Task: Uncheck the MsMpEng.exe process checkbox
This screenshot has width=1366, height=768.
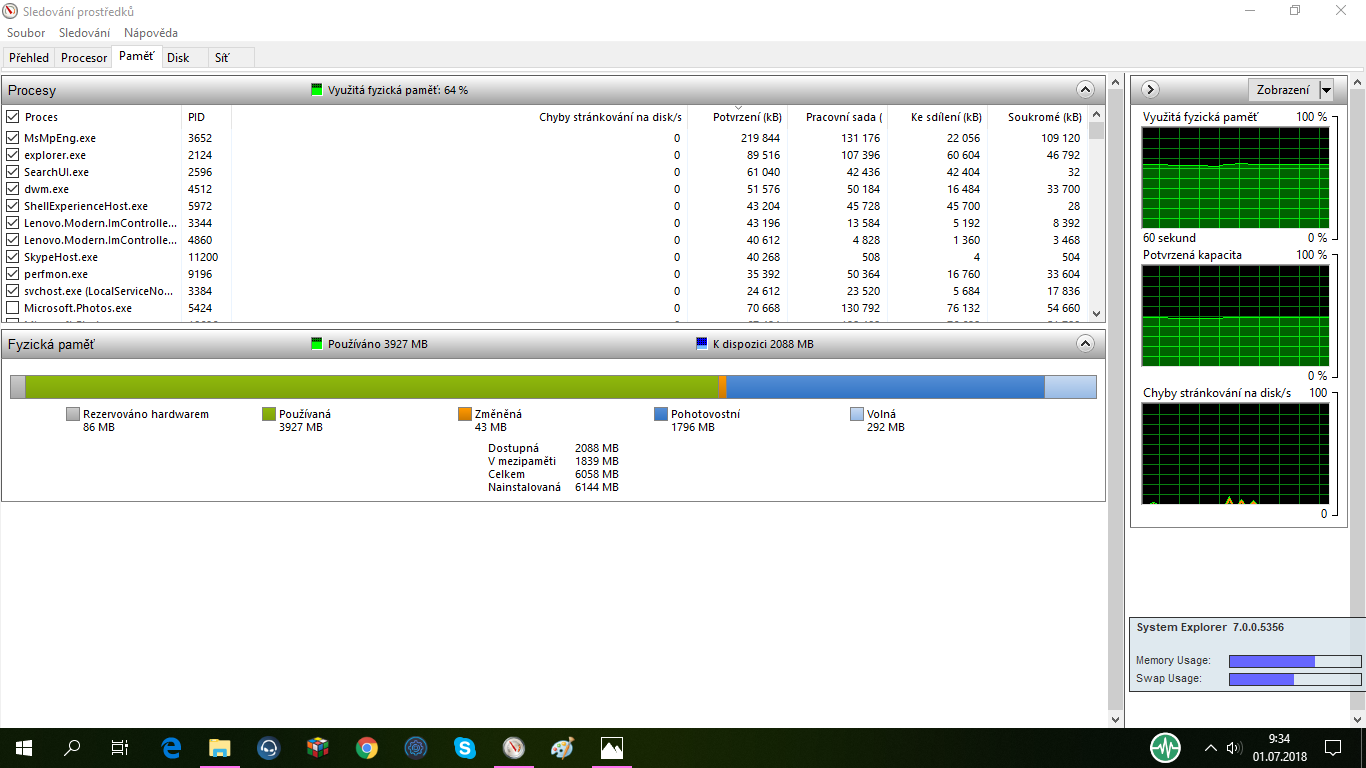Action: 13,138
